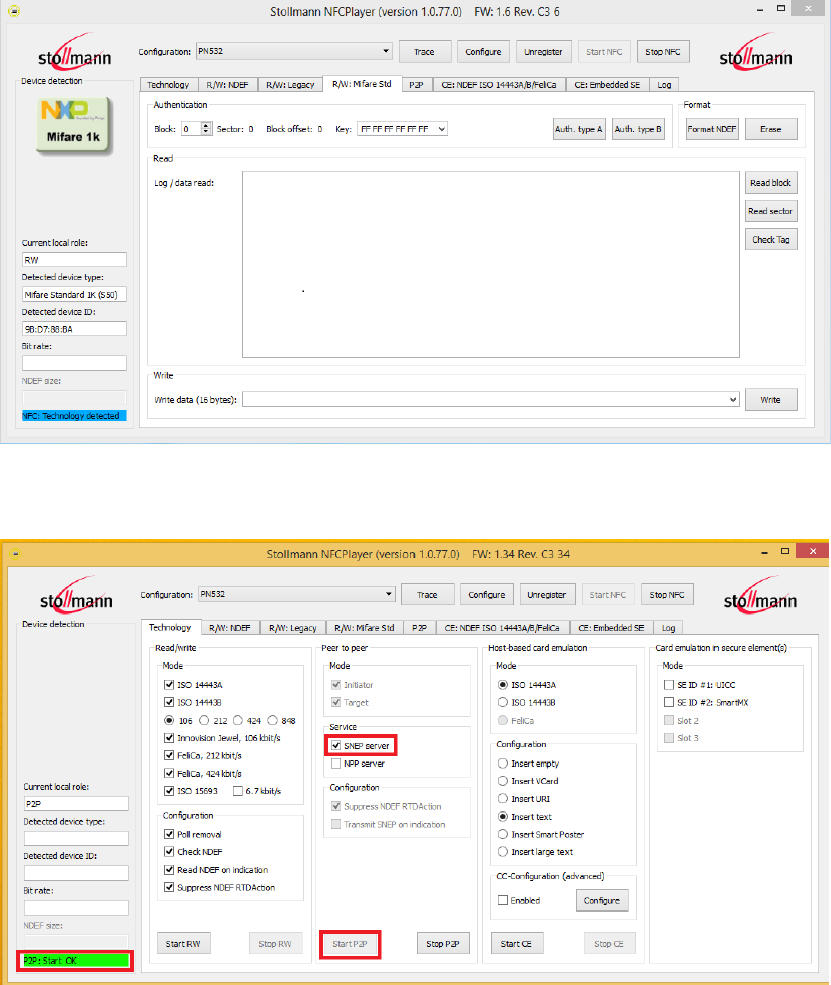This screenshot has height=985, width=831.
Task: Click the NXP Mifare 1k device icon
Action: [x=74, y=126]
